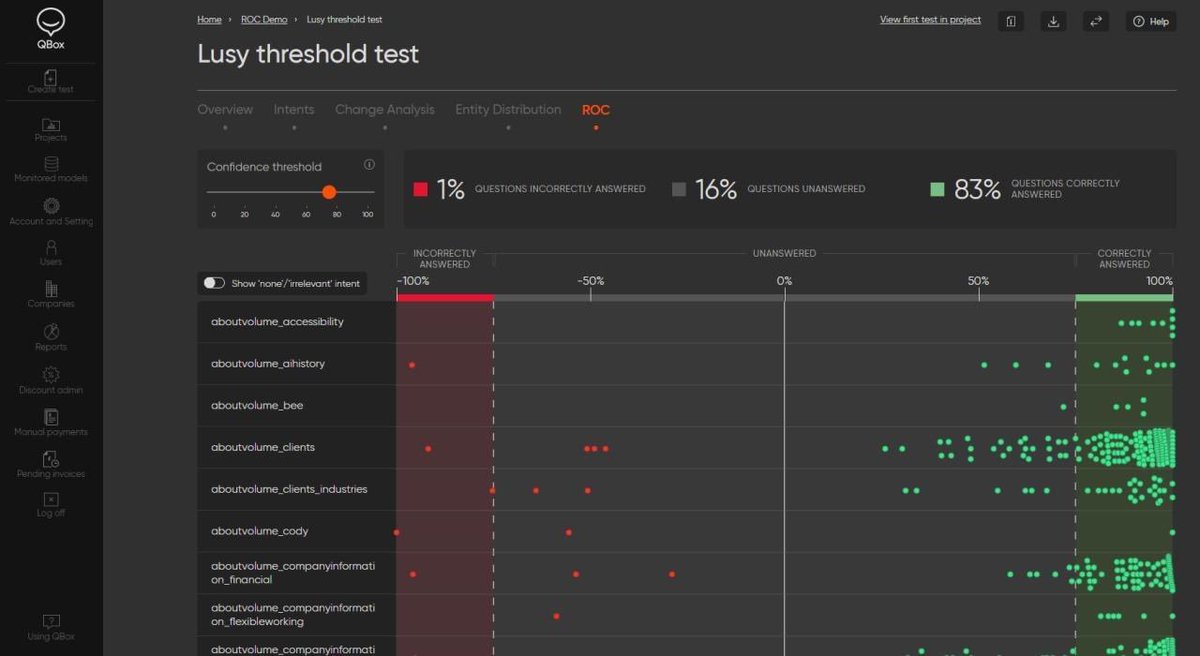
Task: Go to Home breadcrumb link
Action: click(x=209, y=20)
